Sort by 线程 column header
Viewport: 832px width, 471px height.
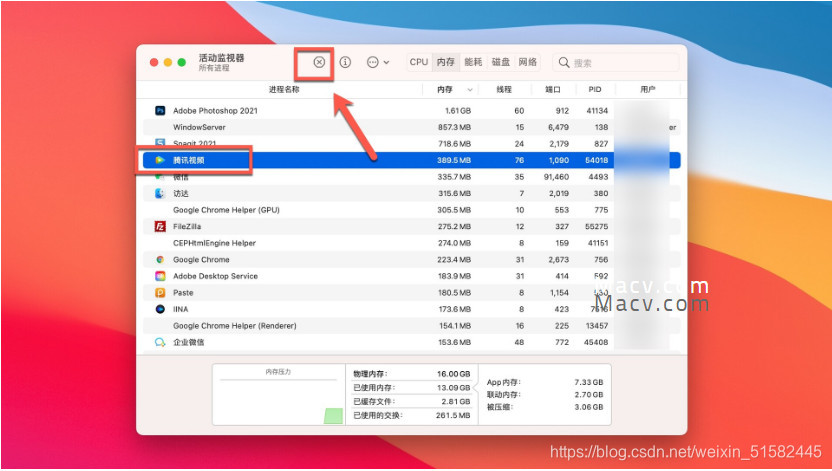click(x=504, y=90)
